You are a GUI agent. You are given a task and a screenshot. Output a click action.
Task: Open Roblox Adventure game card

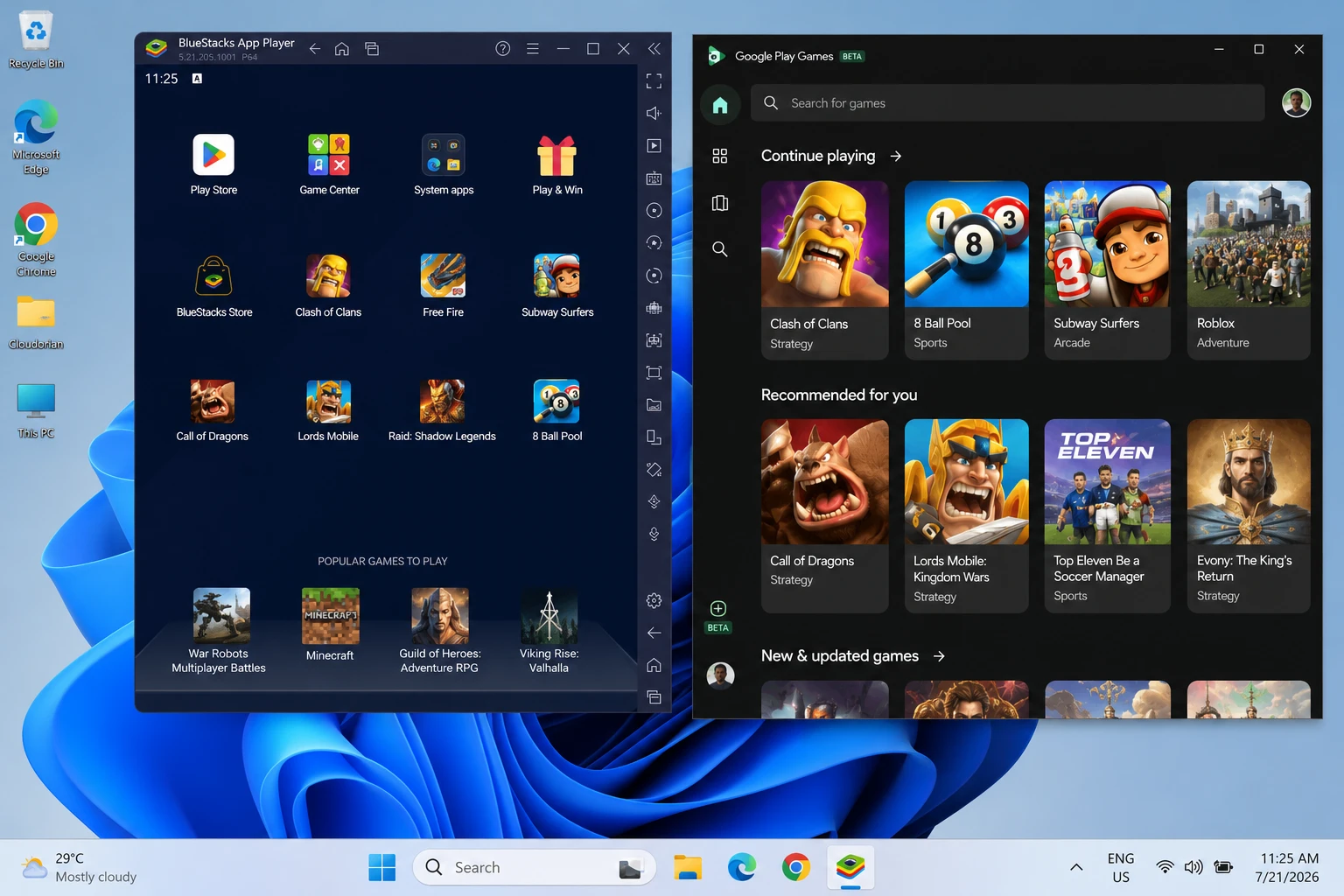(x=1249, y=270)
